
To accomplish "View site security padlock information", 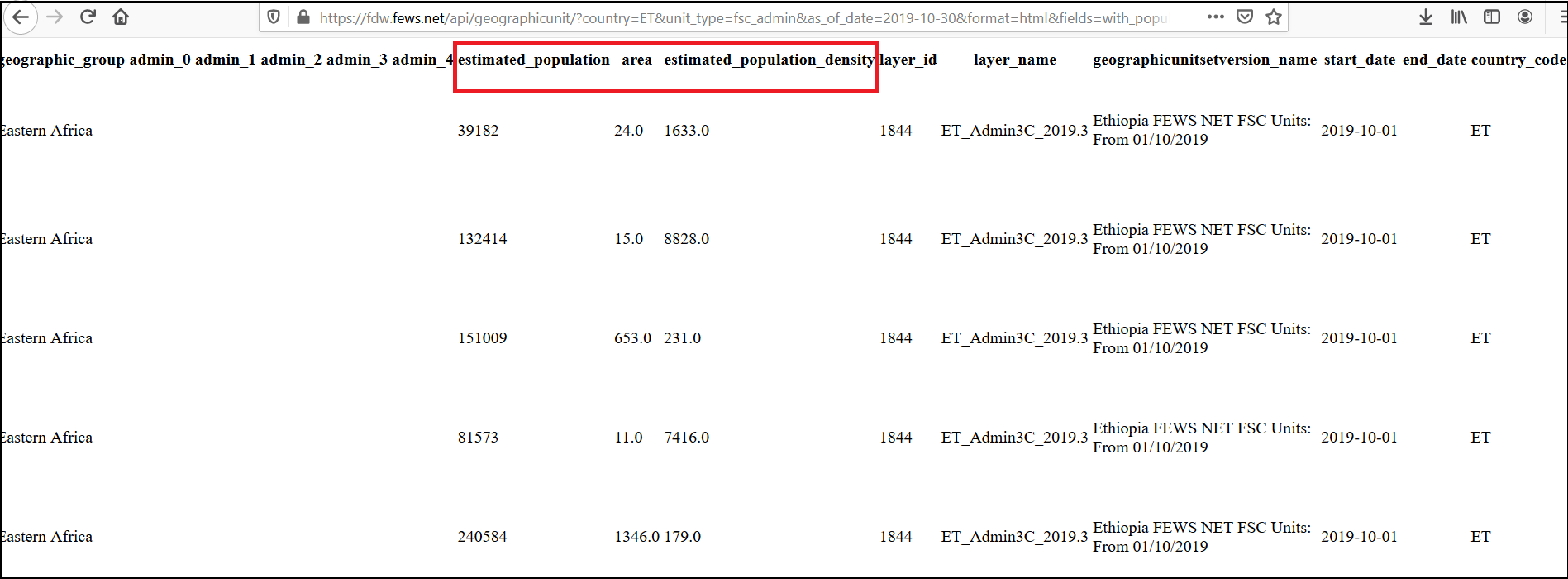I will [x=303, y=17].
